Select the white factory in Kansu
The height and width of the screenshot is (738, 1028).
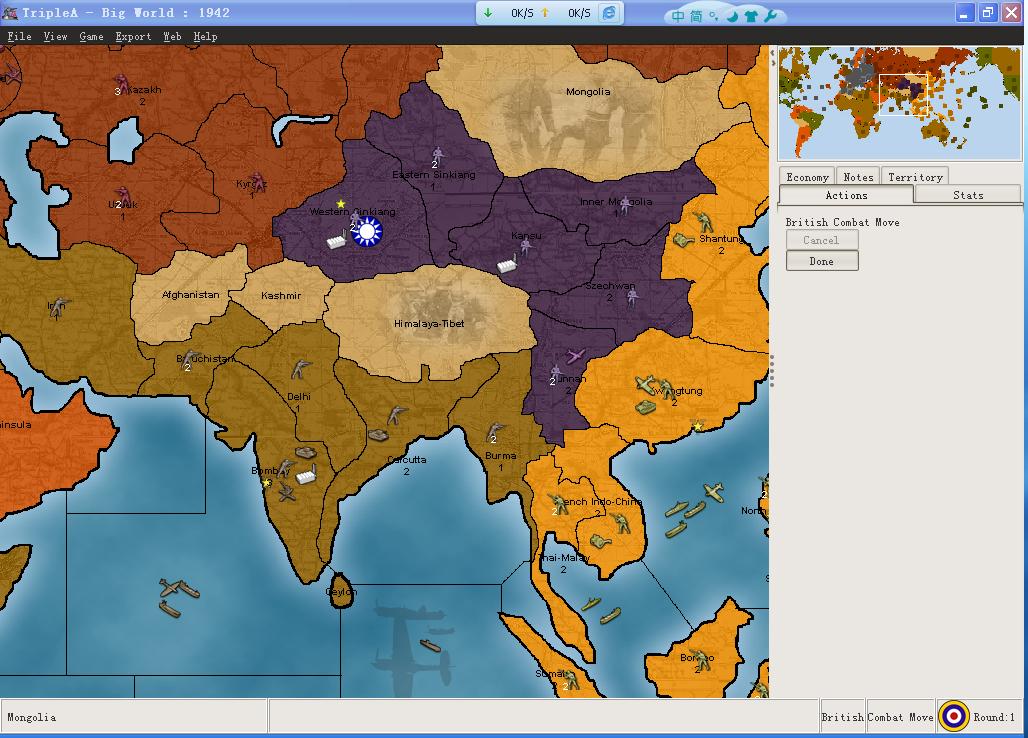coord(507,264)
